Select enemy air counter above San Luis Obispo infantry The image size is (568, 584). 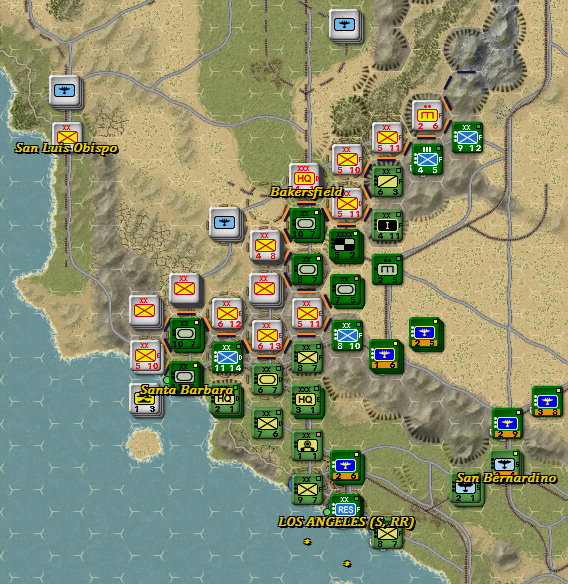[65, 91]
